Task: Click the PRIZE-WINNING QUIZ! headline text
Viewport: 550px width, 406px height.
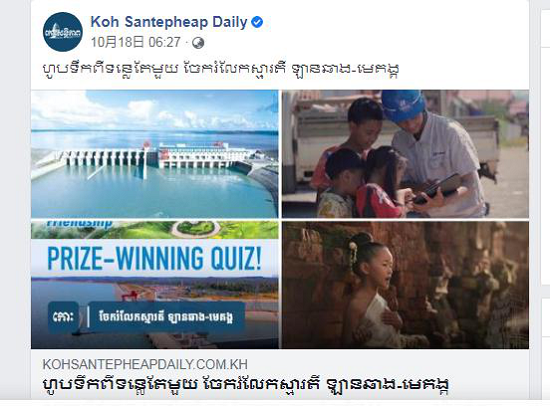Action: [x=154, y=258]
